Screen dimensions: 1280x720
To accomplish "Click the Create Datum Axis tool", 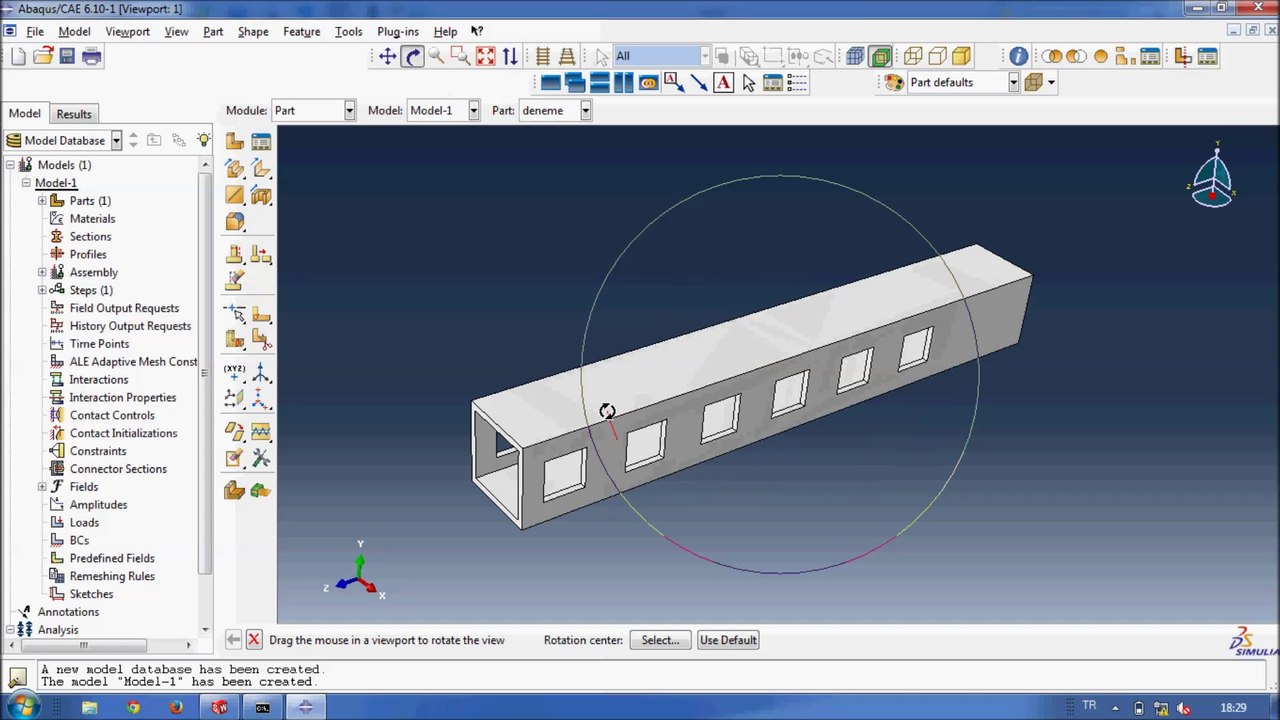I will point(261,372).
